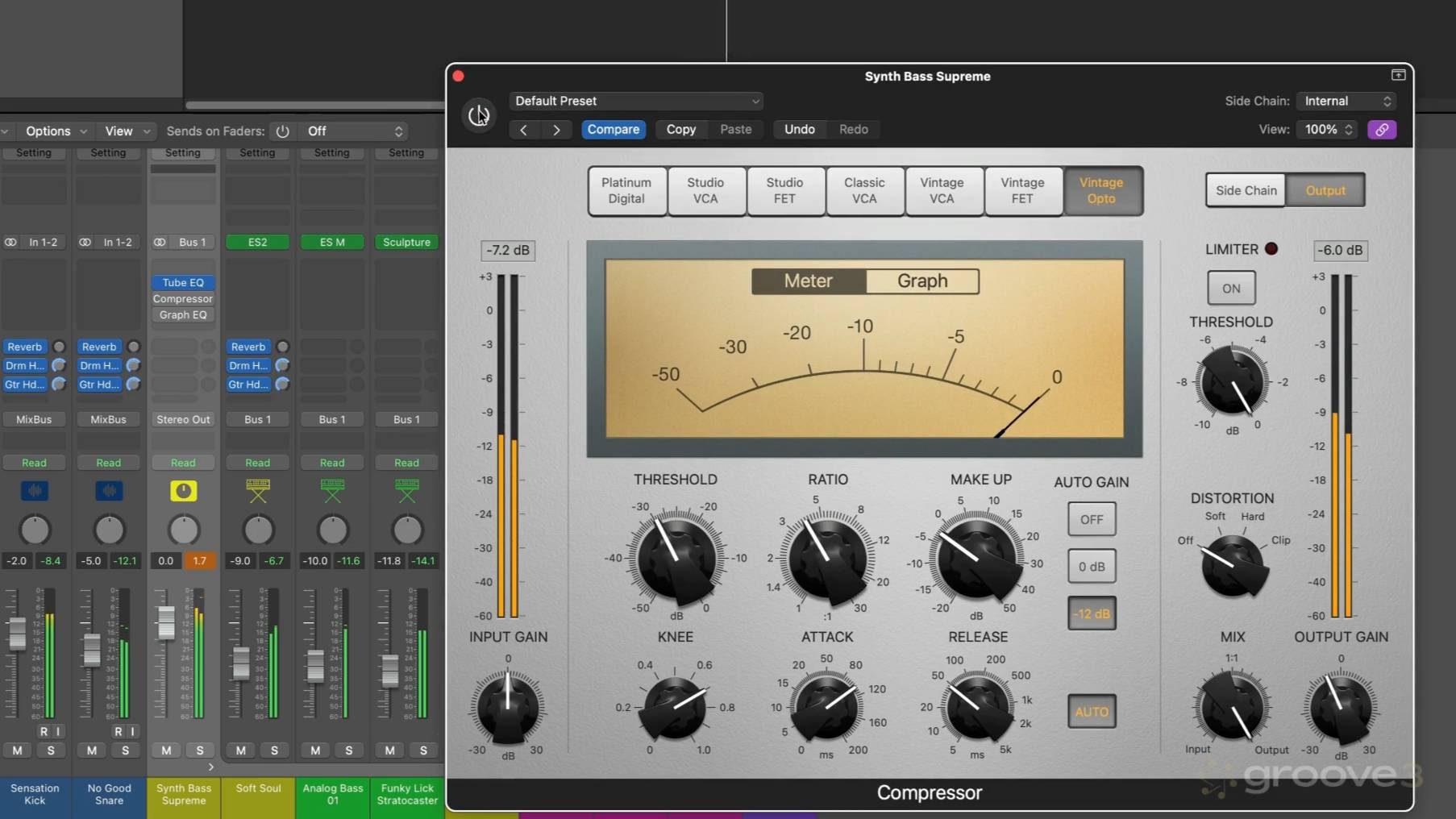Open the View 100% size dropdown
Image resolution: width=1456 pixels, height=819 pixels.
[1326, 130]
